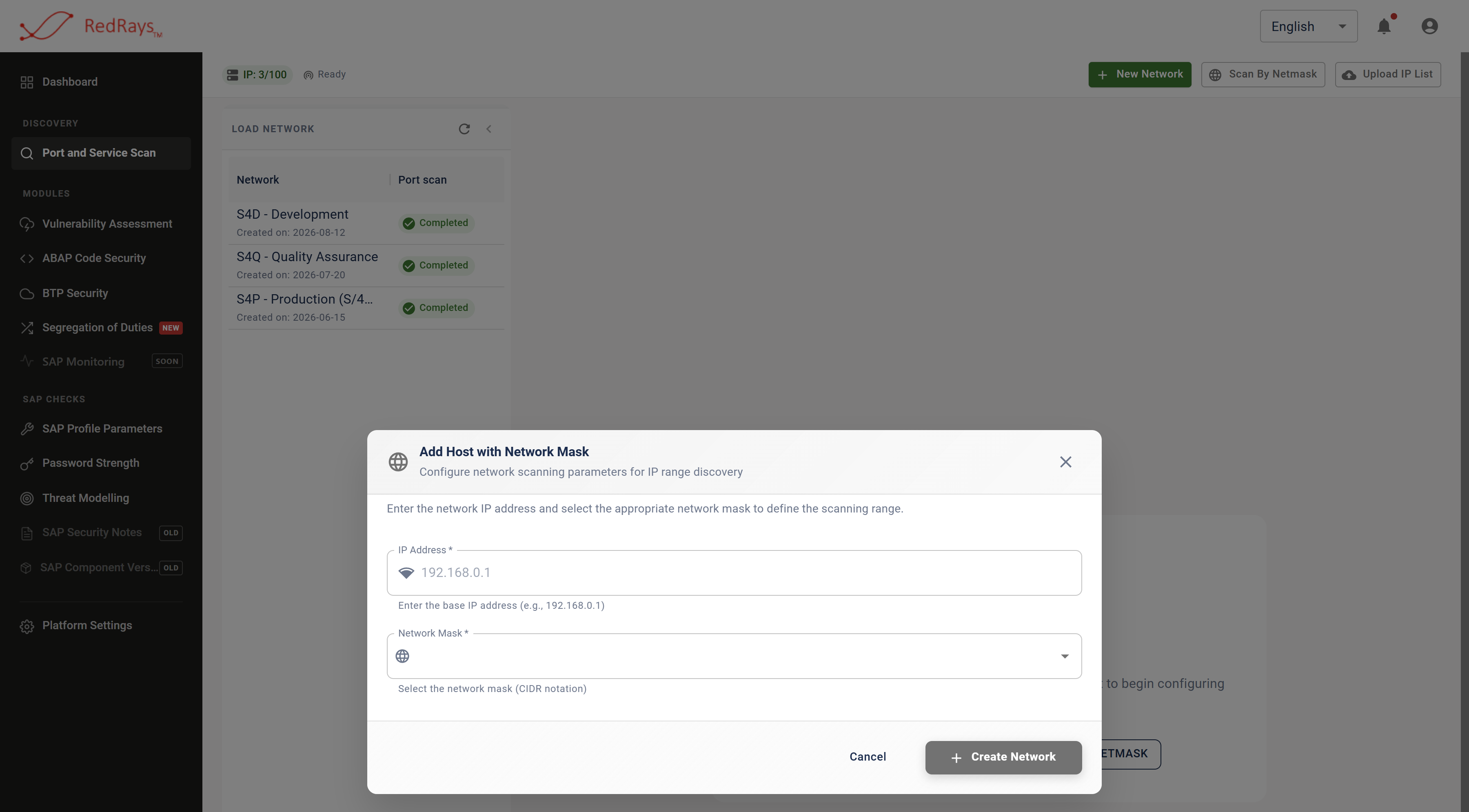Click Created on: 2026-08-12 text
Image resolution: width=1469 pixels, height=812 pixels.
click(x=291, y=233)
